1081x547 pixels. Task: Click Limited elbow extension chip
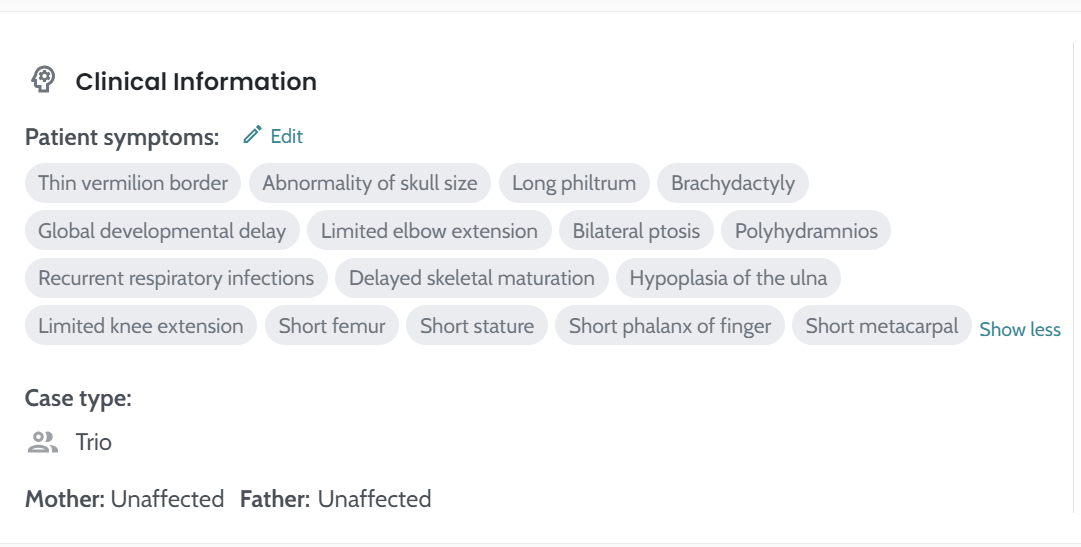coord(429,231)
